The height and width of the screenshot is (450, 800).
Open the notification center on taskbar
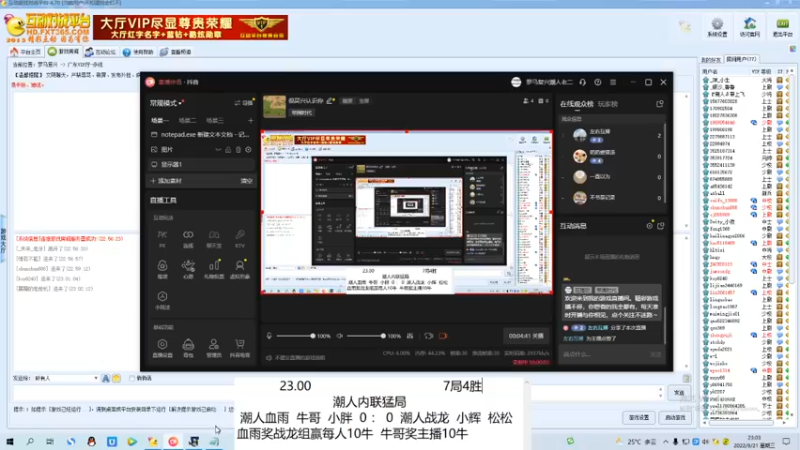click(x=786, y=441)
